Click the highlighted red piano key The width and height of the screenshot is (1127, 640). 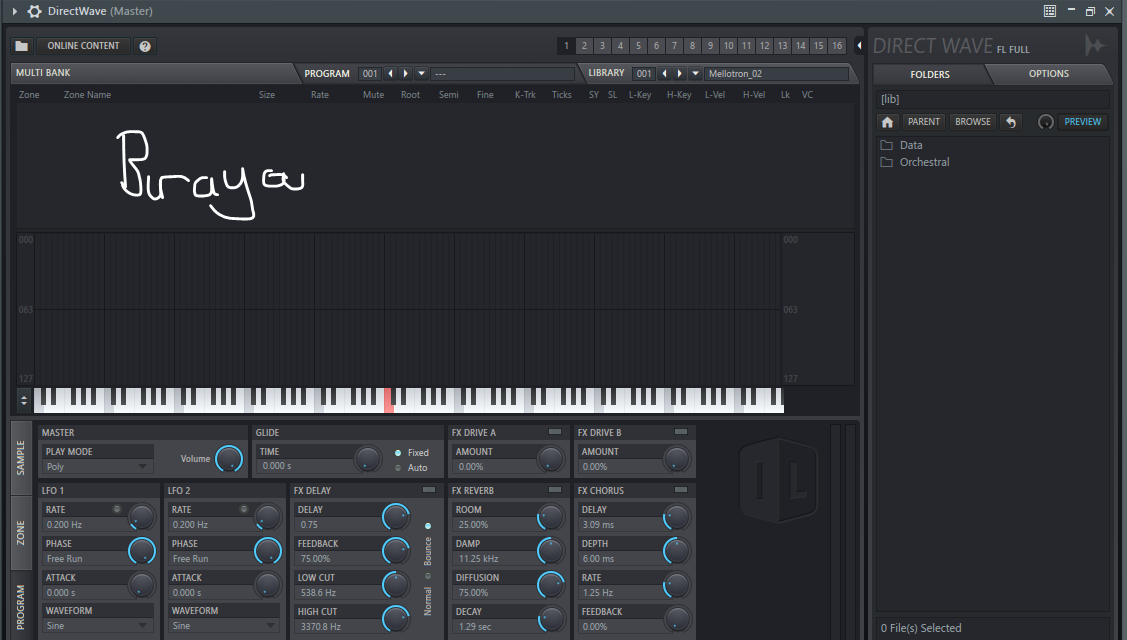point(388,401)
